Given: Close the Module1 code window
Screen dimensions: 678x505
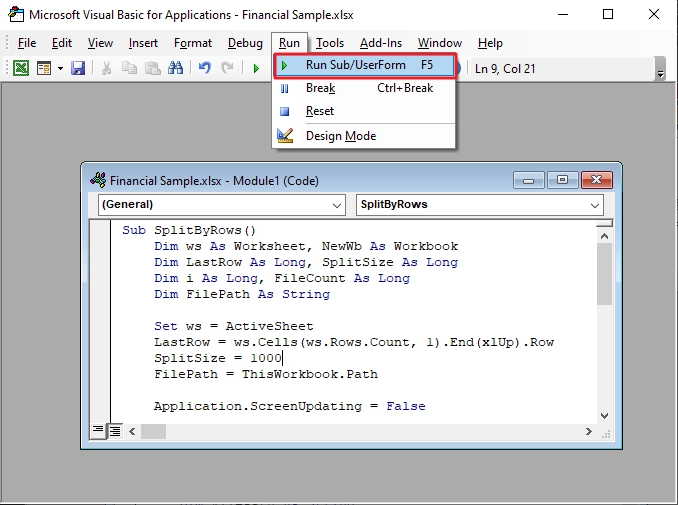Looking at the screenshot, I should pos(597,180).
